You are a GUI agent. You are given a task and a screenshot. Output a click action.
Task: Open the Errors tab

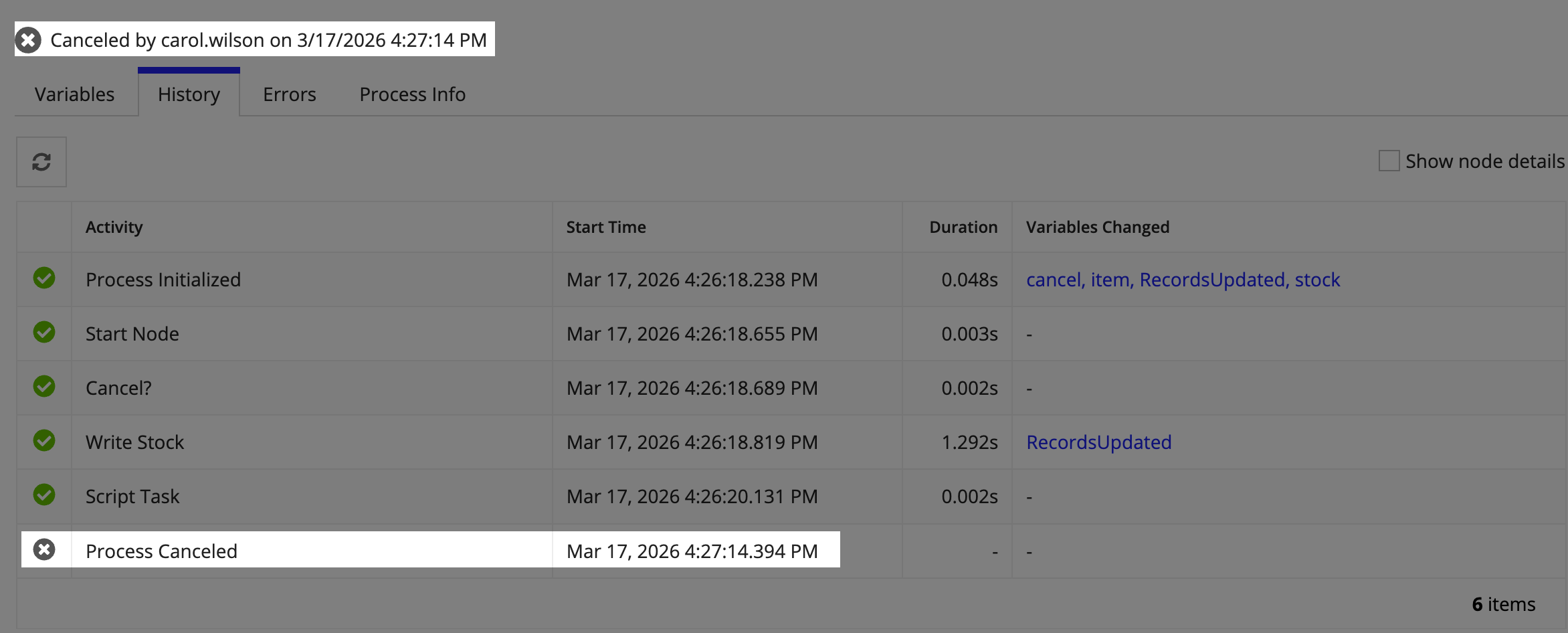point(290,94)
